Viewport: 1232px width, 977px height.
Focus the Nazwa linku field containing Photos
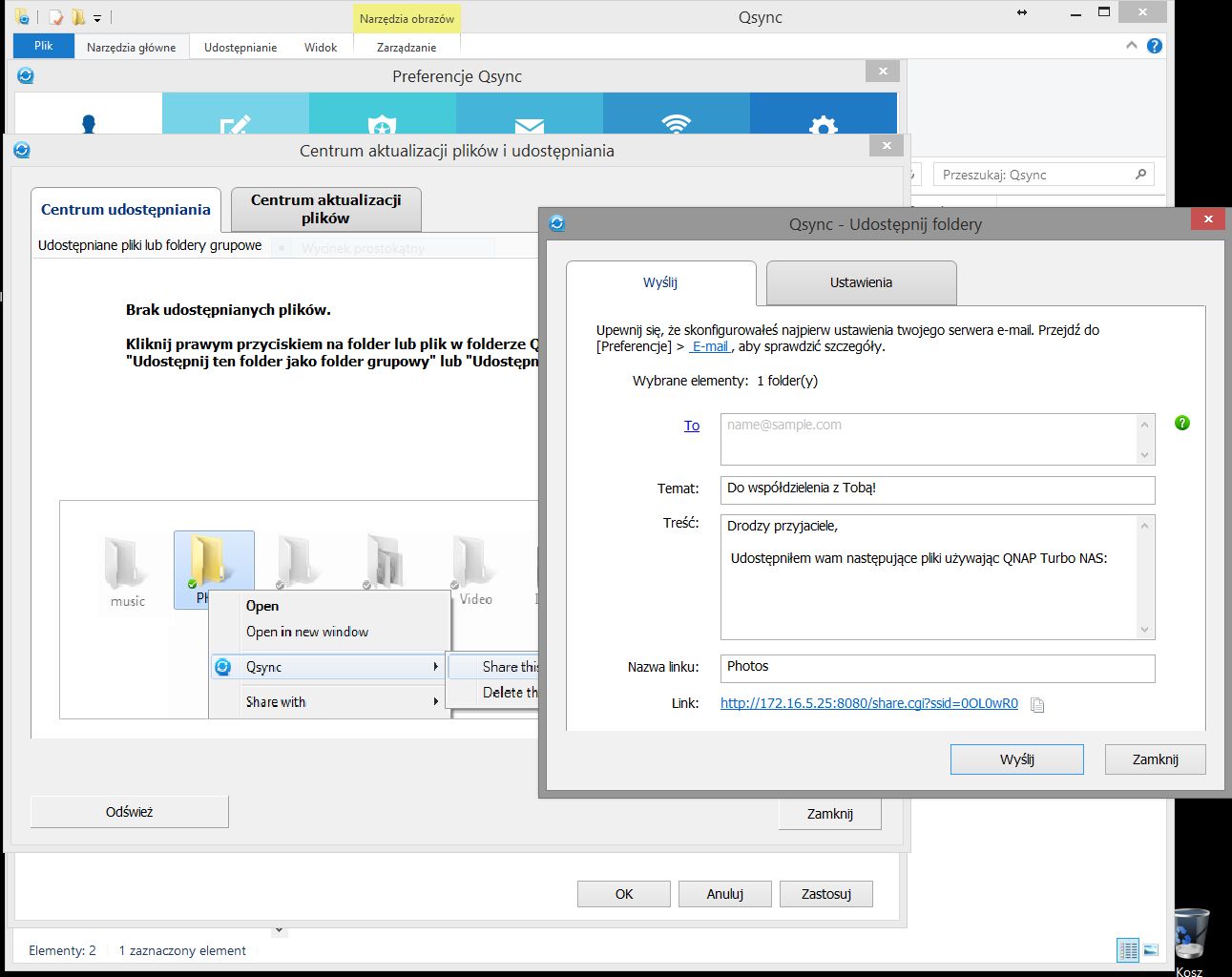click(x=937, y=668)
